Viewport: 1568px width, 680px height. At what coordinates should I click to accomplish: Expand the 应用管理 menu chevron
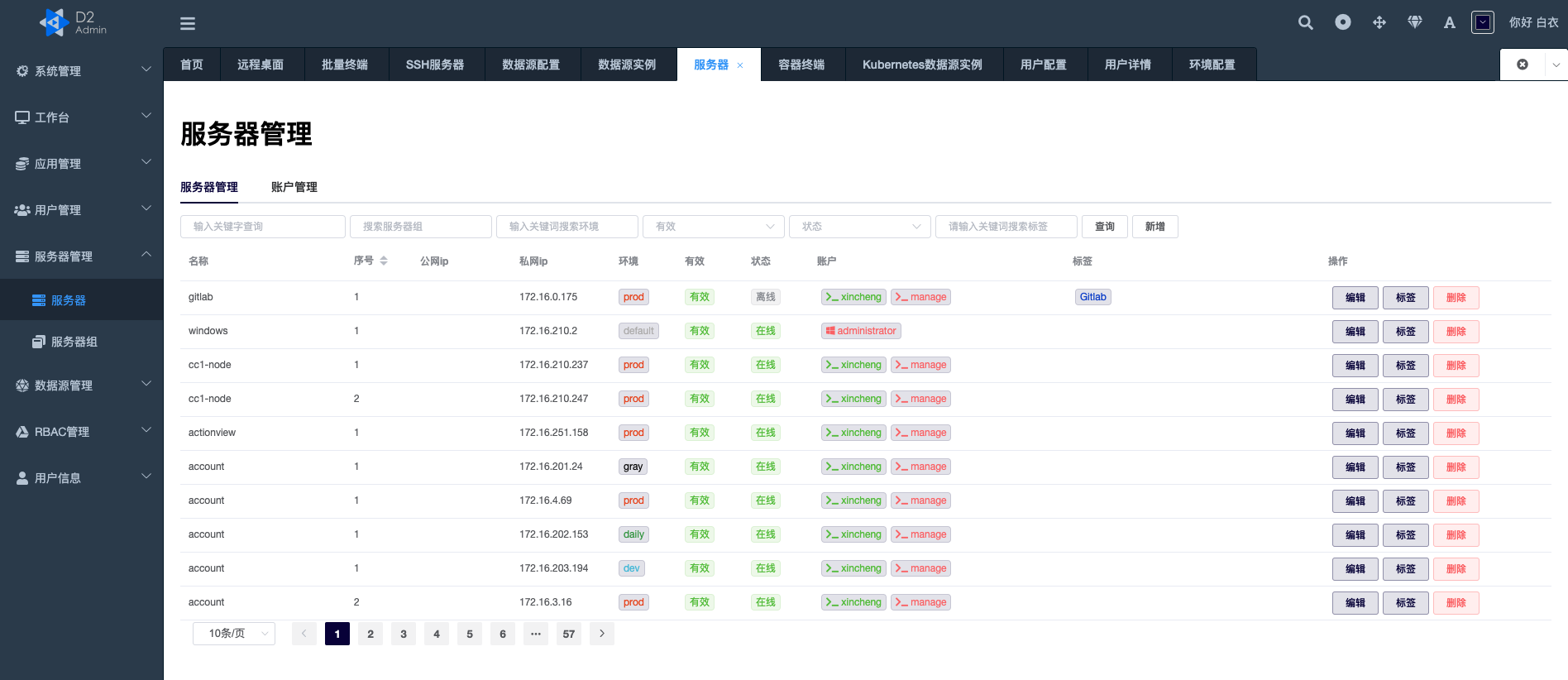(146, 162)
